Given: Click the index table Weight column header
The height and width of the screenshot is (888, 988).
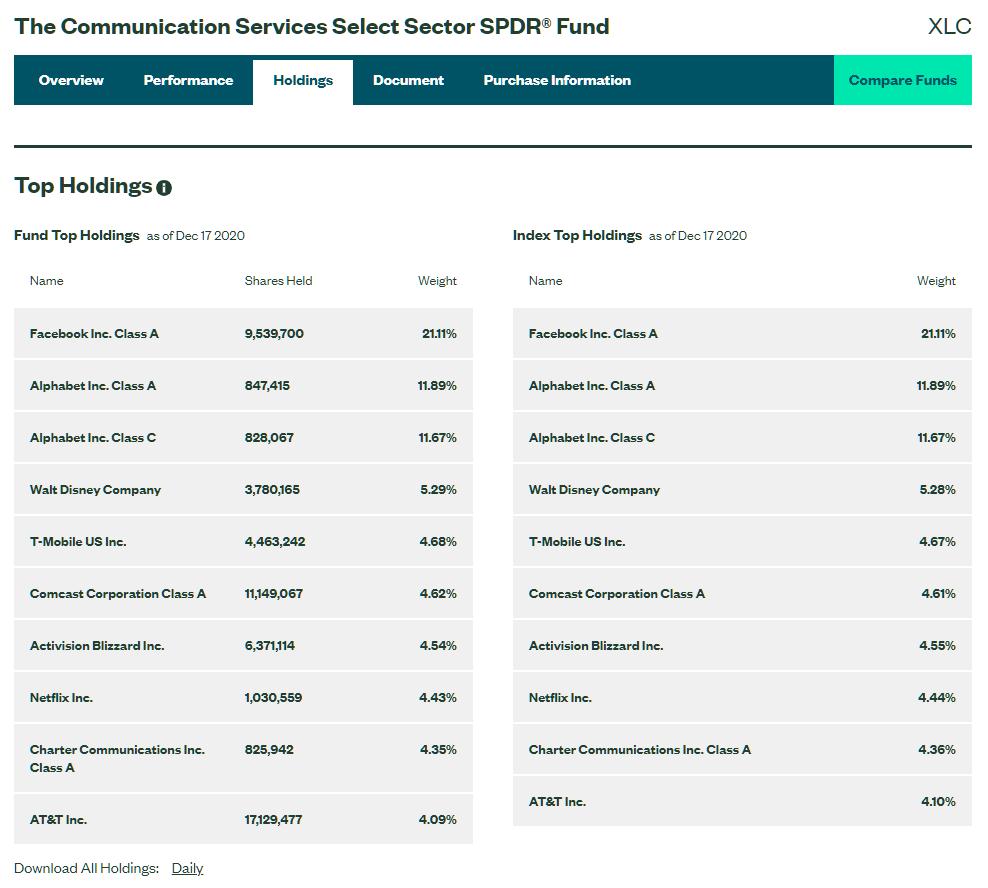Looking at the screenshot, I should tap(936, 281).
